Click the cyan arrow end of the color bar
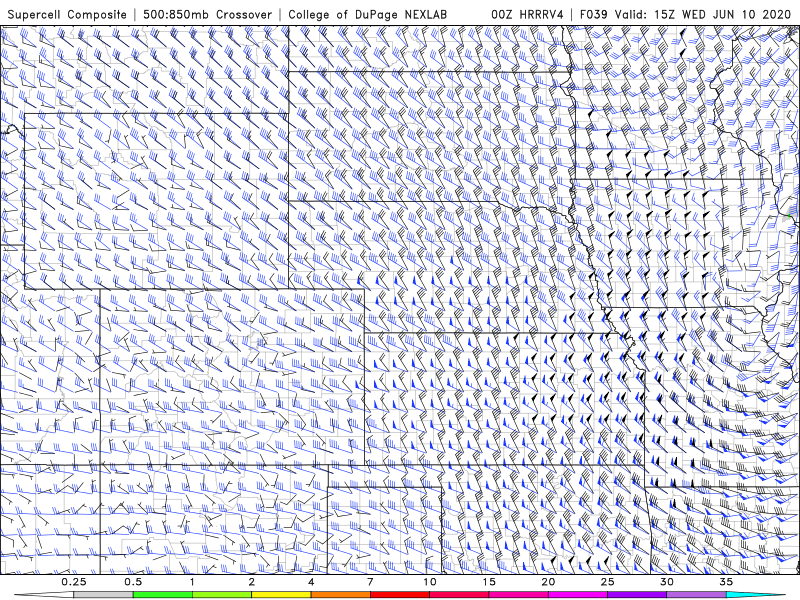Image resolution: width=800 pixels, height=600 pixels. [756, 595]
